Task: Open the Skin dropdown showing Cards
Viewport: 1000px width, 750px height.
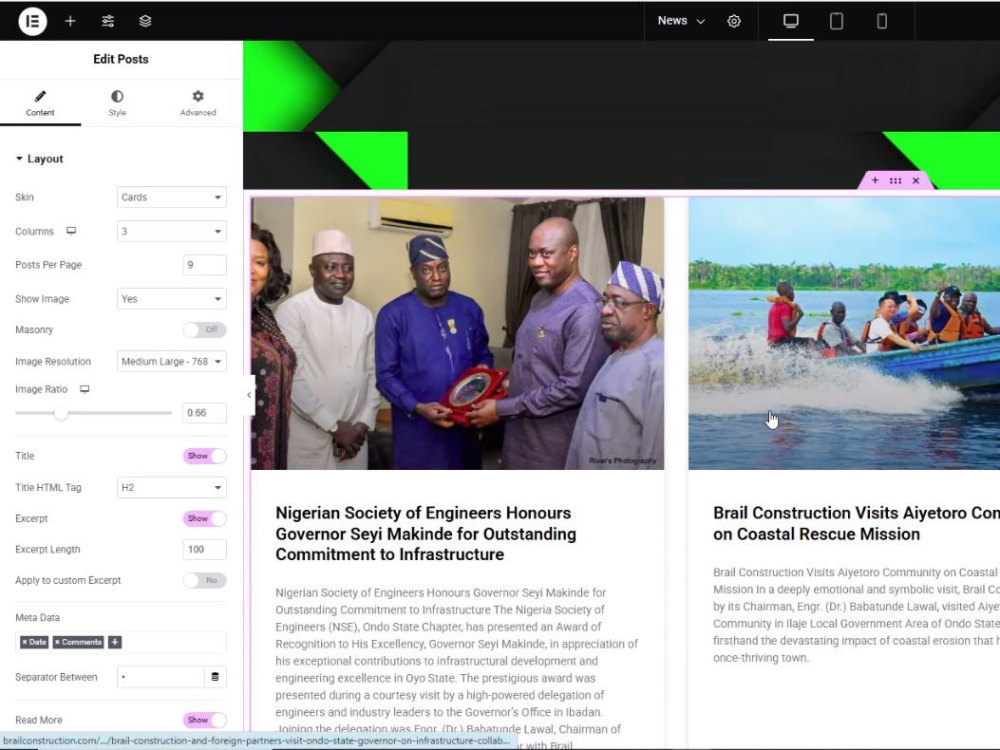Action: click(x=172, y=197)
